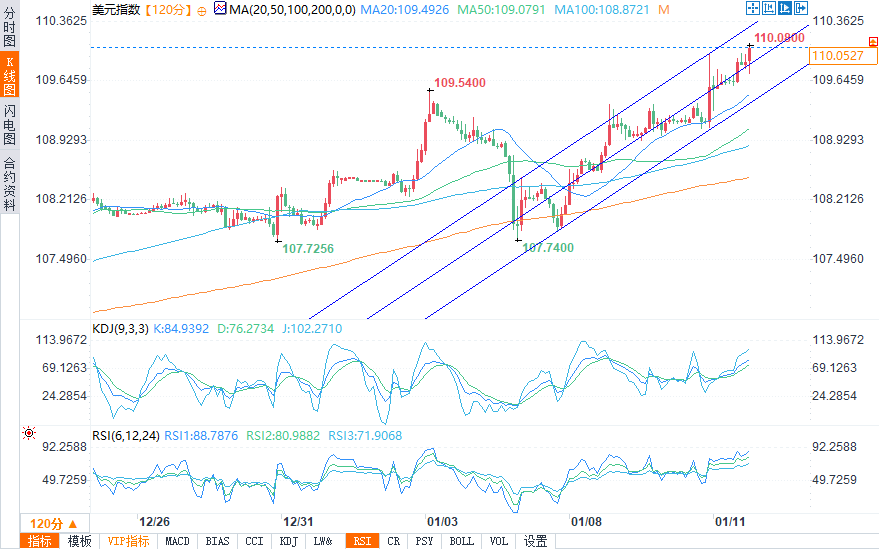Click the 01/03 date marker
Viewport: 879px width, 549px height.
coord(442,522)
